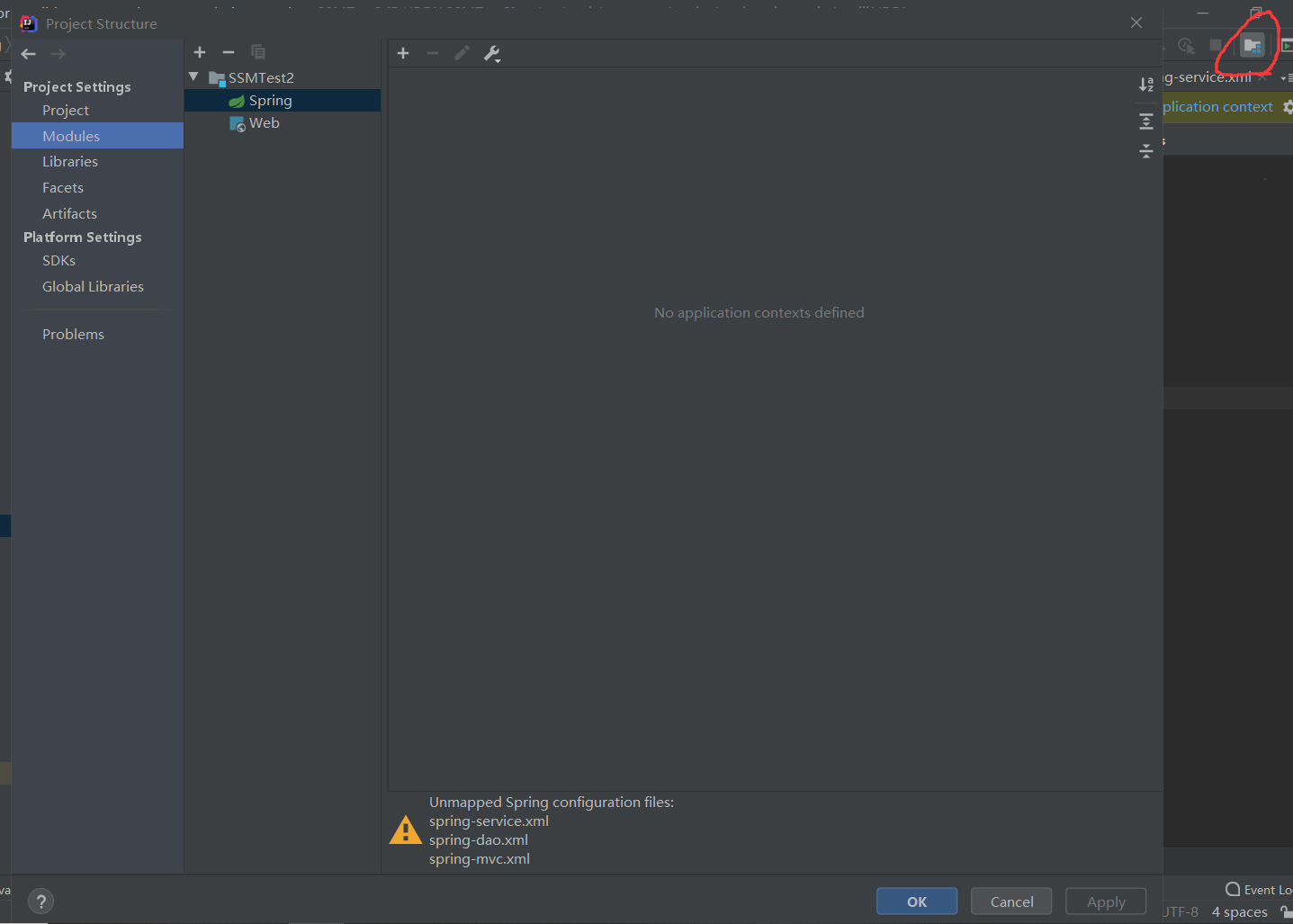Toggle the read-only lock in status bar
The width and height of the screenshot is (1293, 924).
(1287, 912)
